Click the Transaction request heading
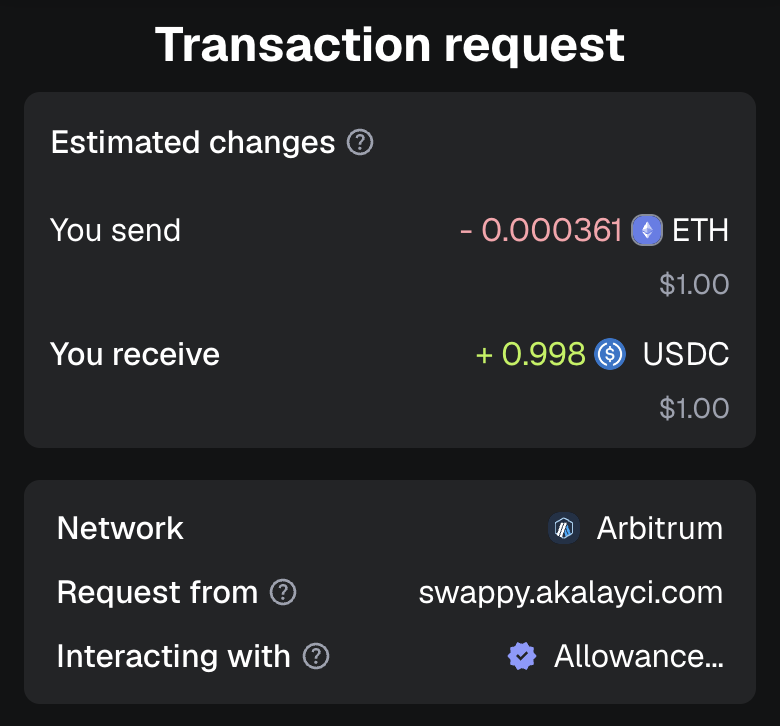The width and height of the screenshot is (780, 726). click(390, 45)
